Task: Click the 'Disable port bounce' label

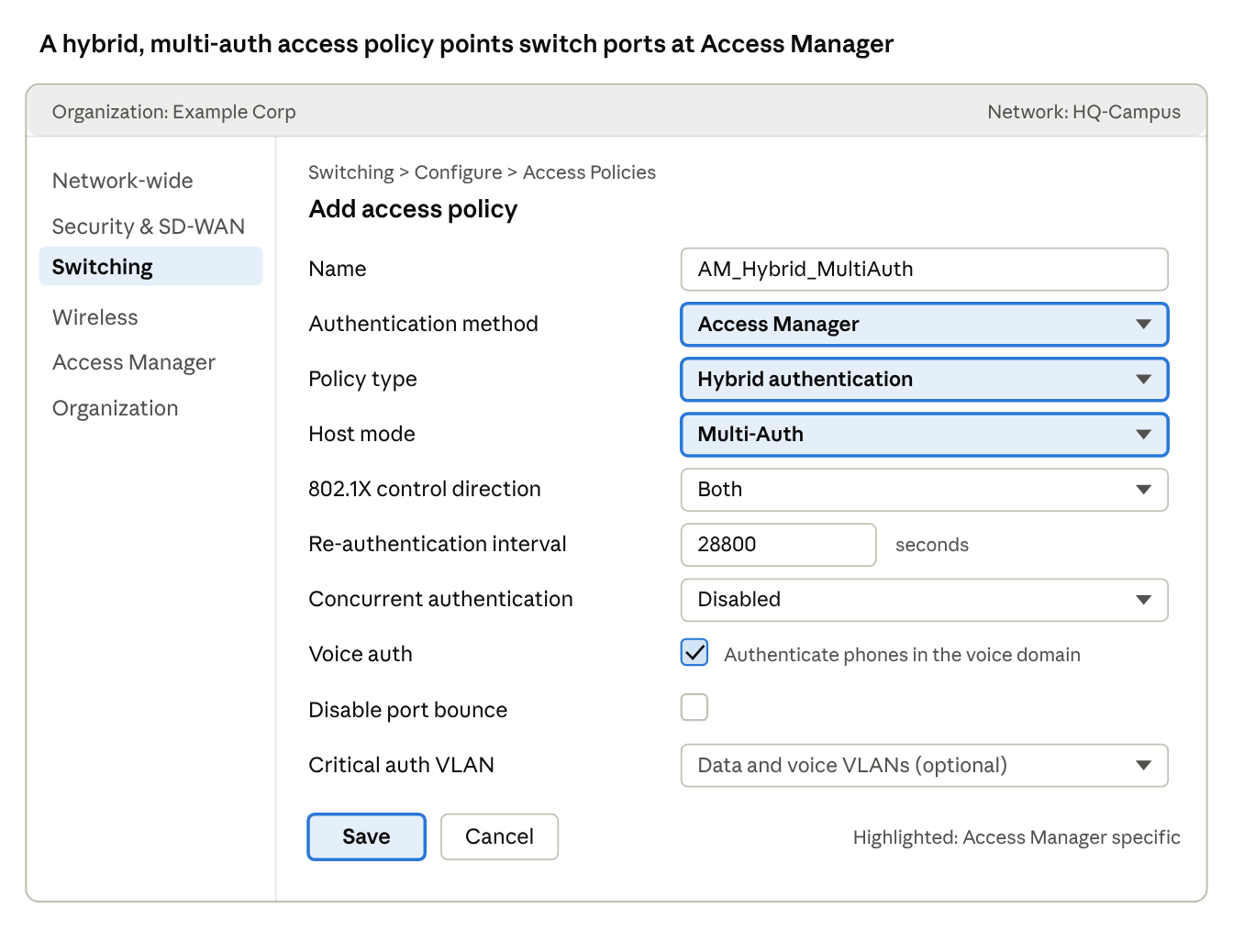Action: click(x=408, y=710)
